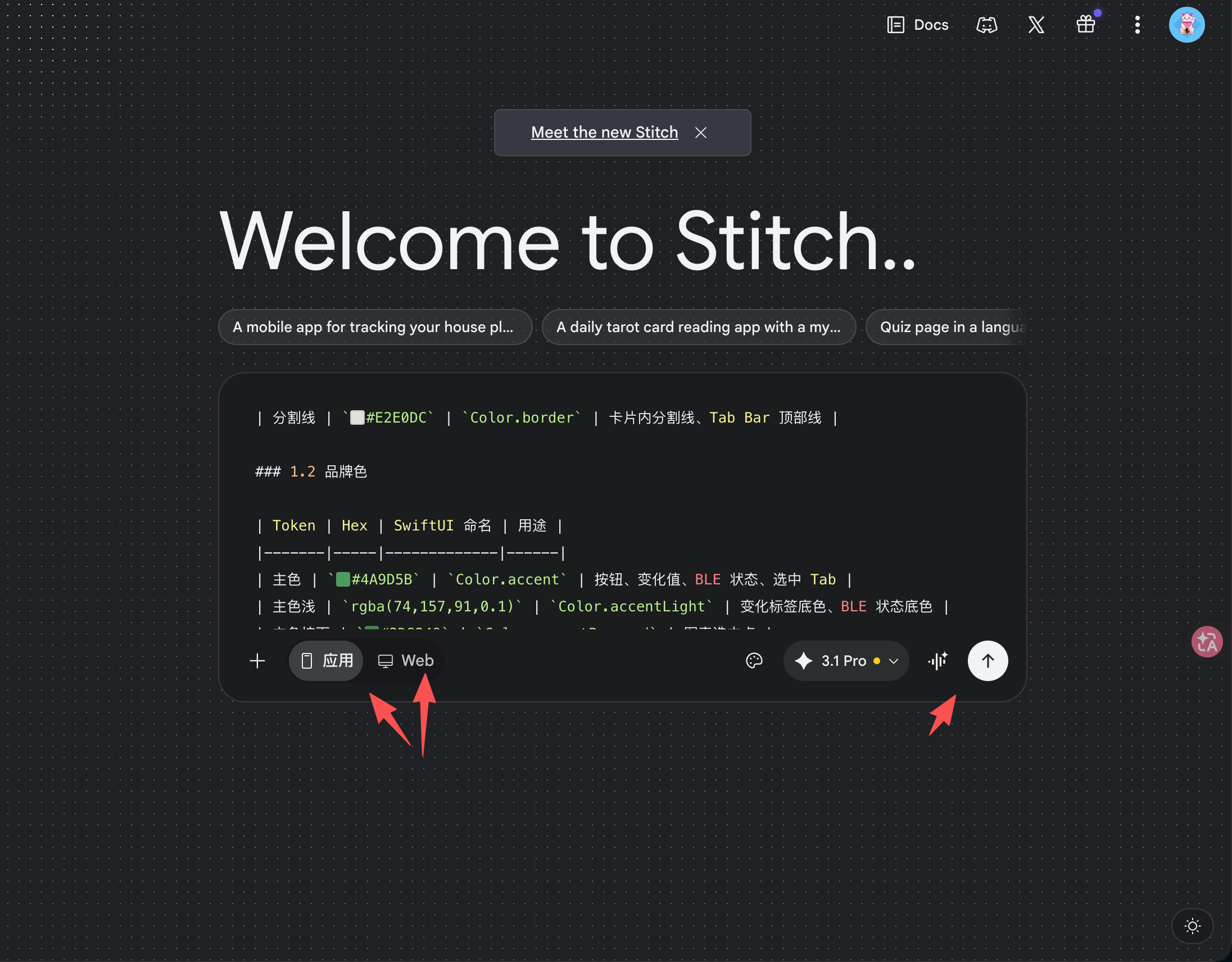Open the user profile avatar
The image size is (1232, 962).
(1187, 25)
